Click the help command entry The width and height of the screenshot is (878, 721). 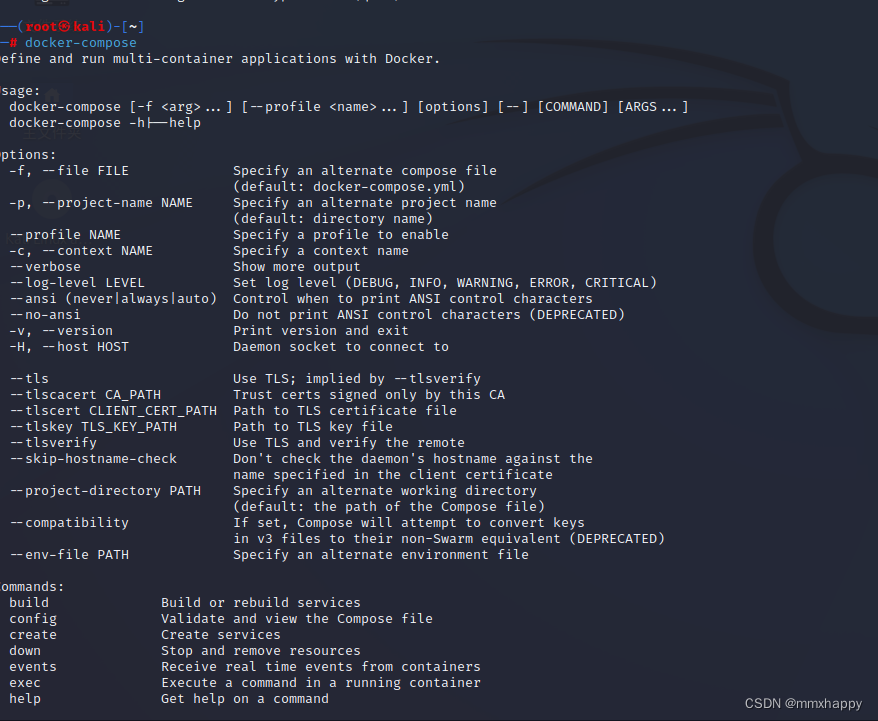[x=25, y=699]
